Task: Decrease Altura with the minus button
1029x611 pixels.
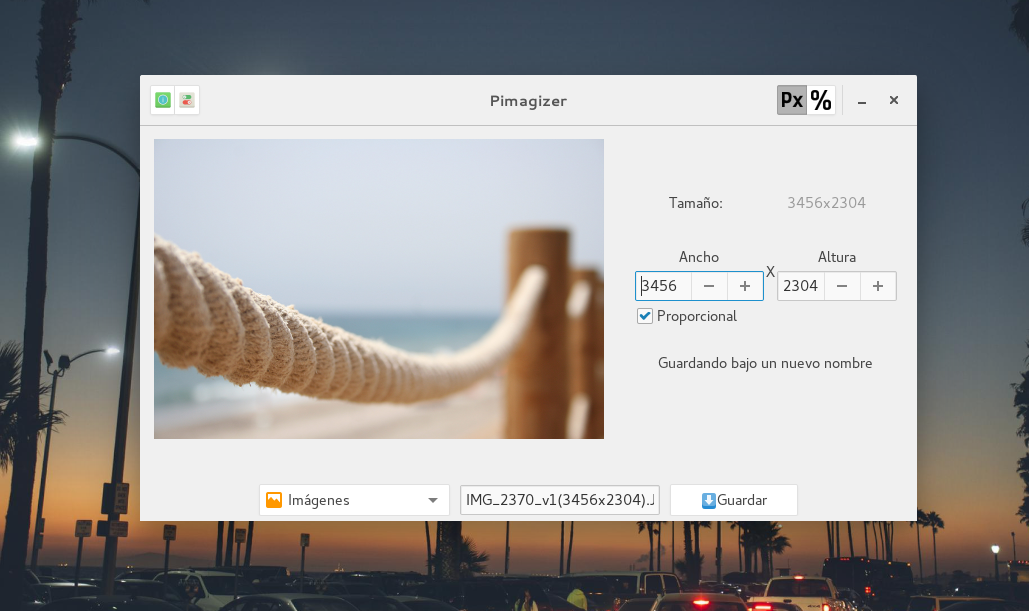Action: pos(842,286)
